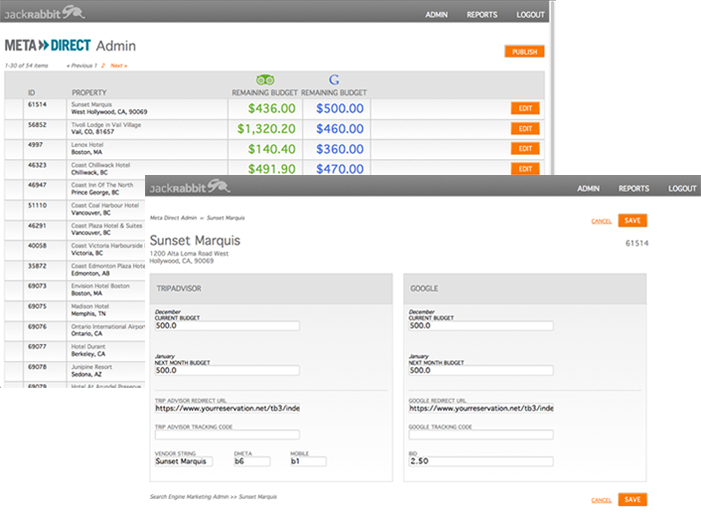Go to page 2 of the list
This screenshot has width=701, height=515.
(103, 66)
